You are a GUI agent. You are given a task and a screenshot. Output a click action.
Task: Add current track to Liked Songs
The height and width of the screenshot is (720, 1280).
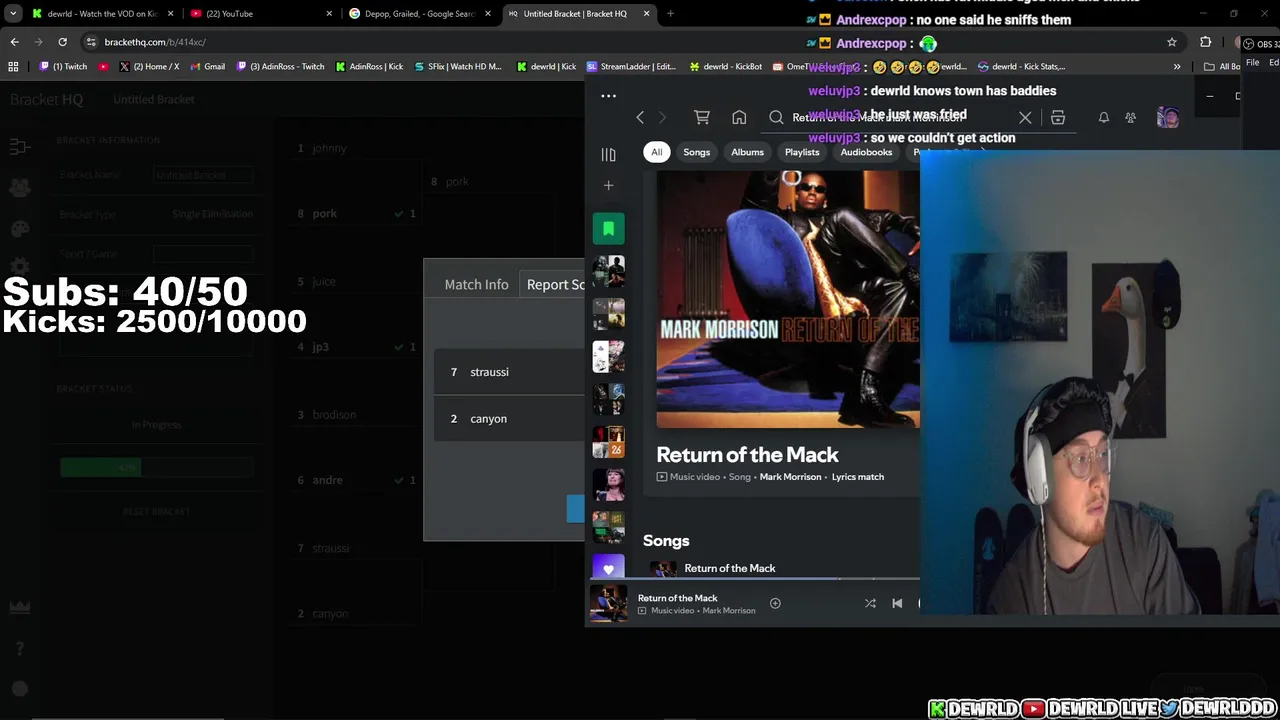pos(775,603)
